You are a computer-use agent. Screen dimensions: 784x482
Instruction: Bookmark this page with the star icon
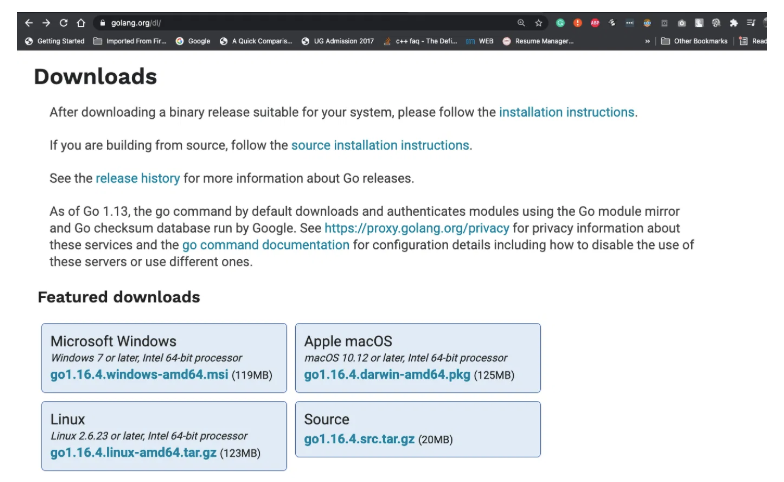tap(539, 22)
